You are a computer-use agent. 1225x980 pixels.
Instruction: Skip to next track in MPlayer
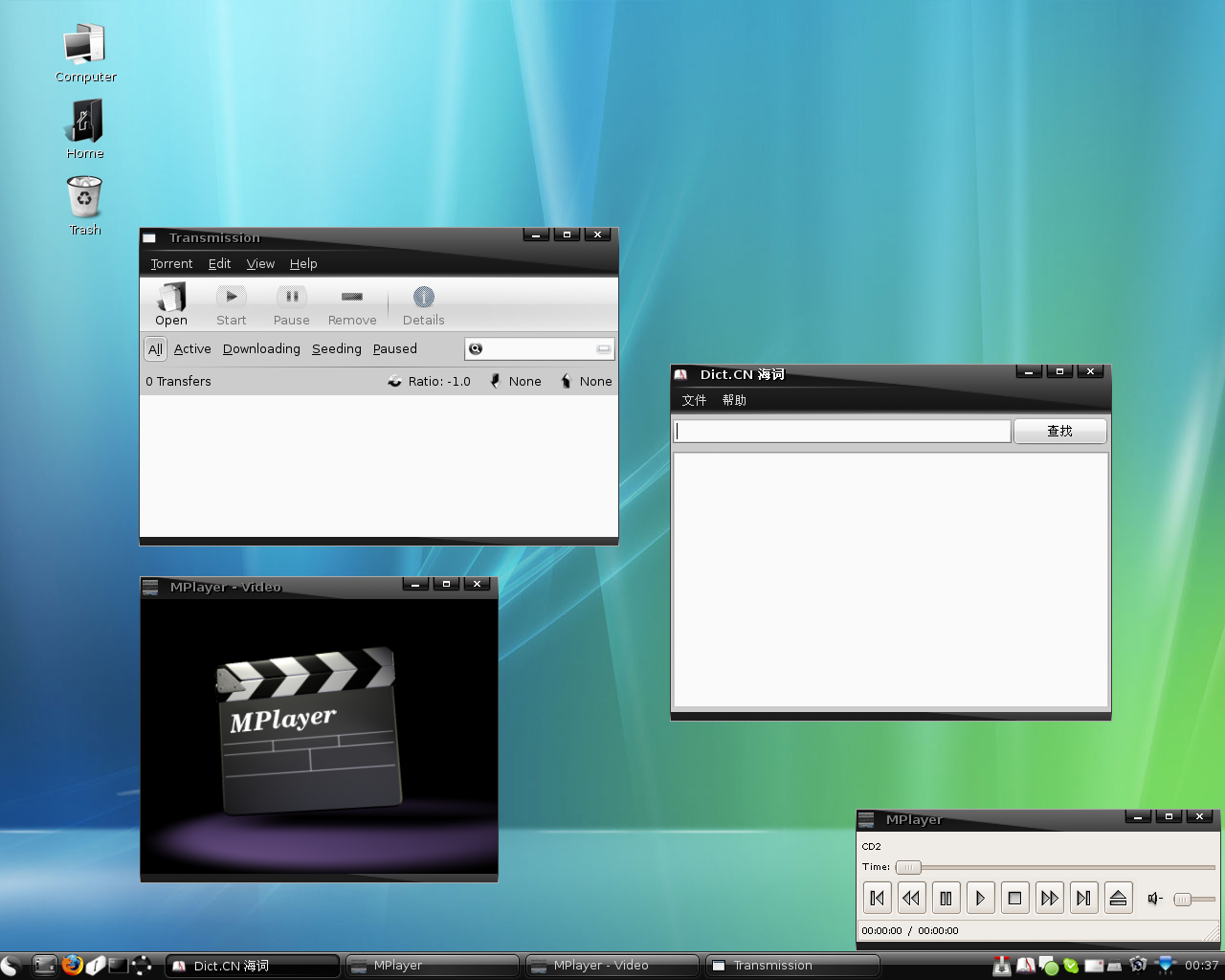coord(1083,898)
